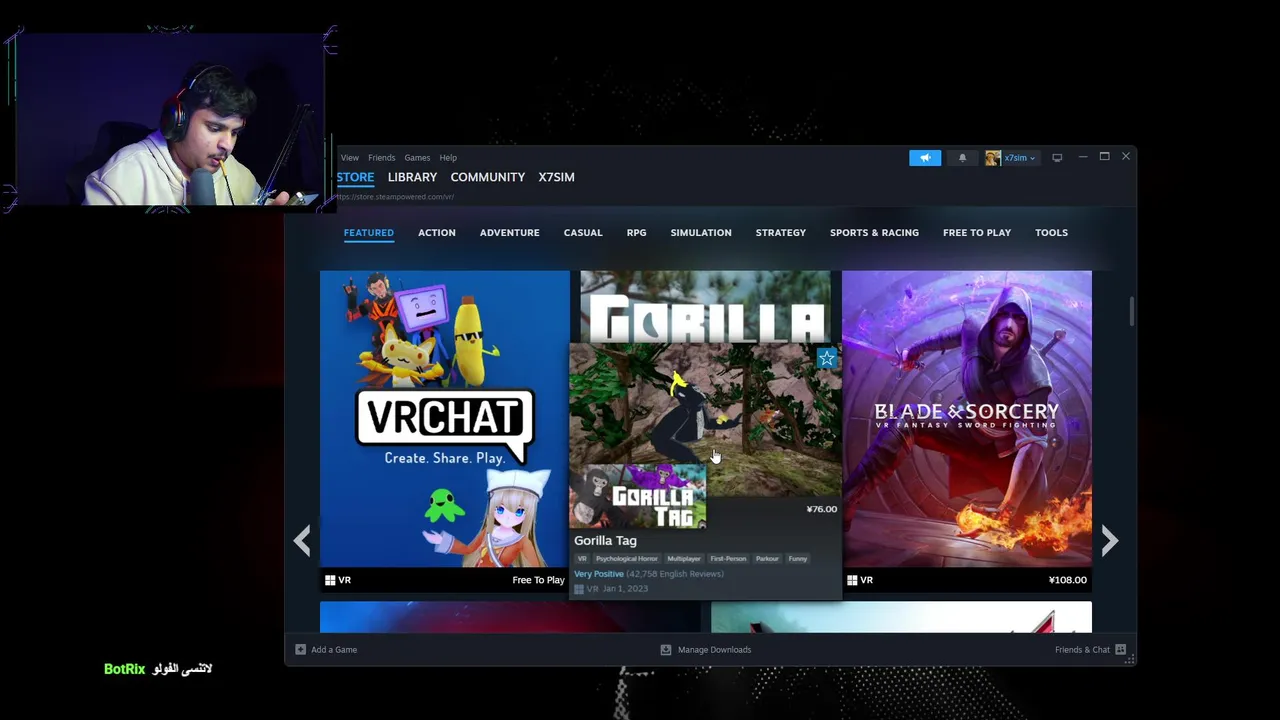Screen dimensions: 1280x720
Task: Select the STRATEGY category tab
Action: pyautogui.click(x=781, y=233)
